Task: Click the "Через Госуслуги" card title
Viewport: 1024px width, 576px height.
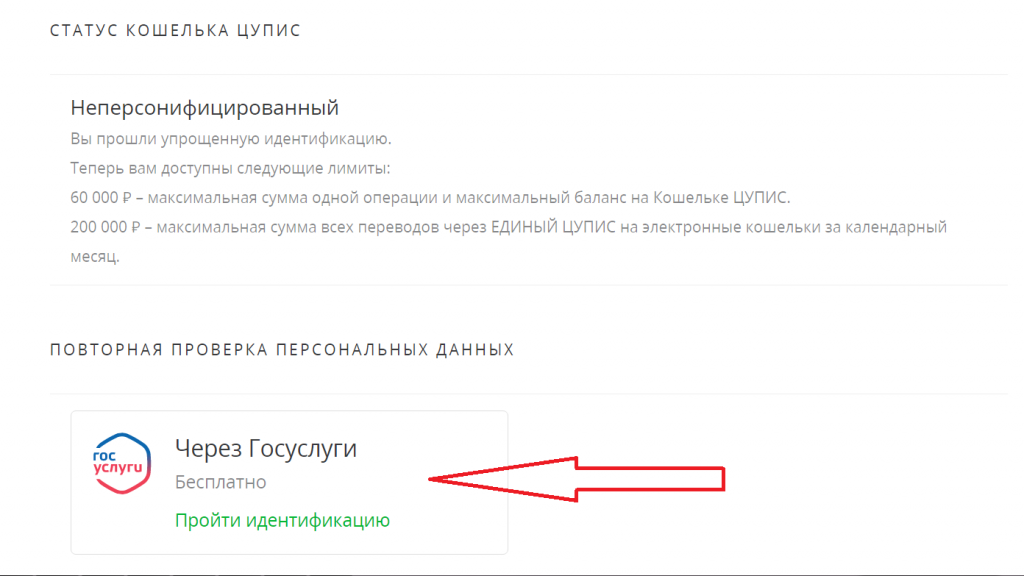Action: click(x=265, y=449)
